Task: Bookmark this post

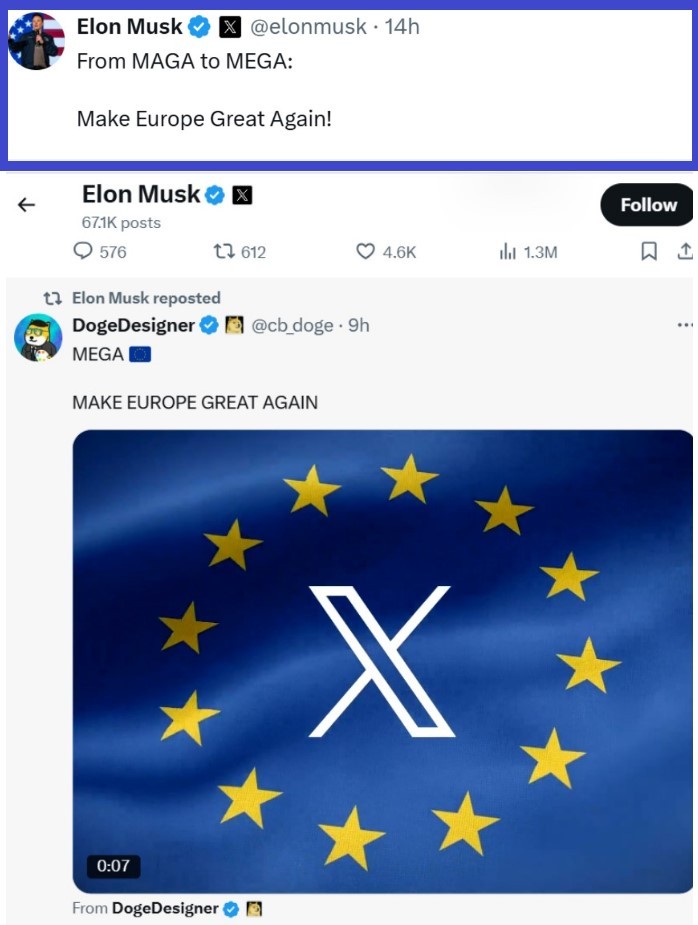Action: (649, 252)
